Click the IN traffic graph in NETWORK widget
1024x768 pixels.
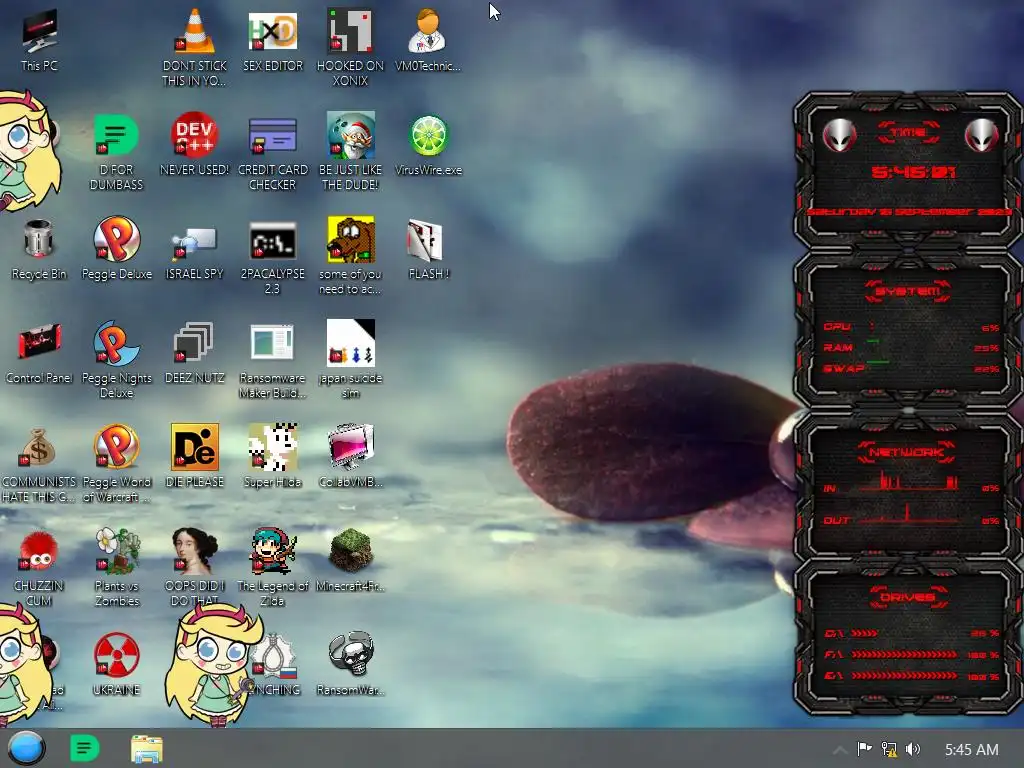(910, 483)
